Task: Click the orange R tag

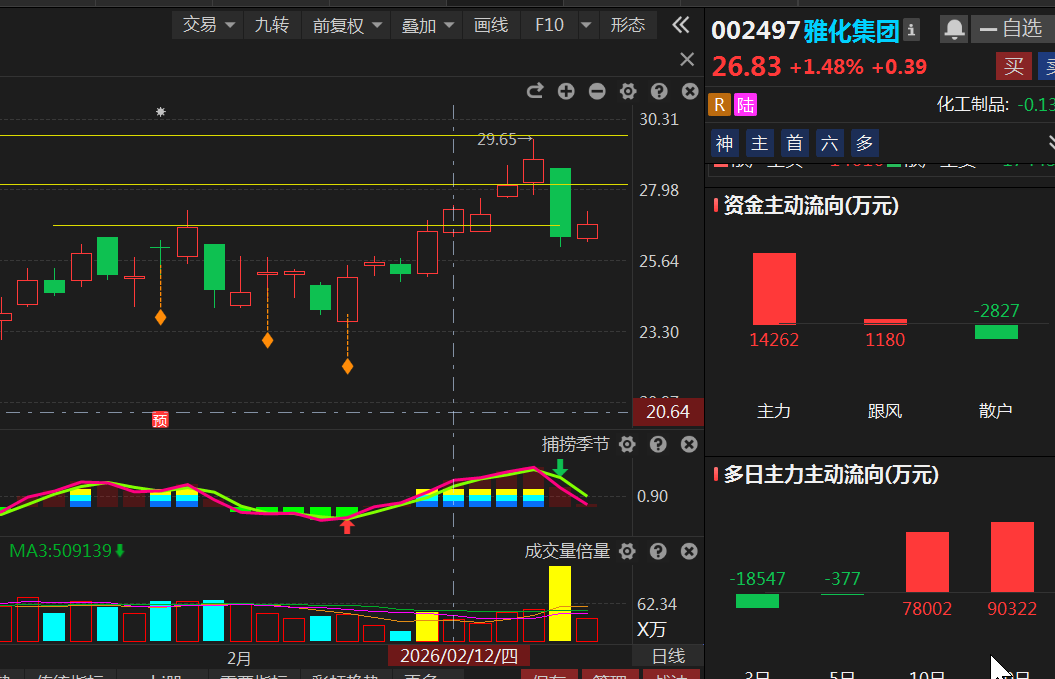Action: 719,105
